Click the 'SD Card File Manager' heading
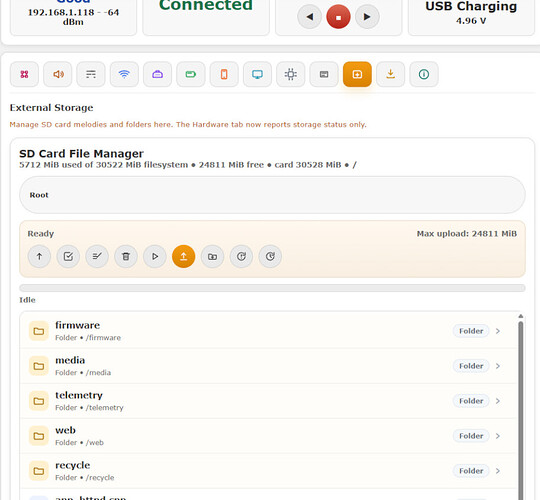The height and width of the screenshot is (500, 540). click(x=81, y=154)
